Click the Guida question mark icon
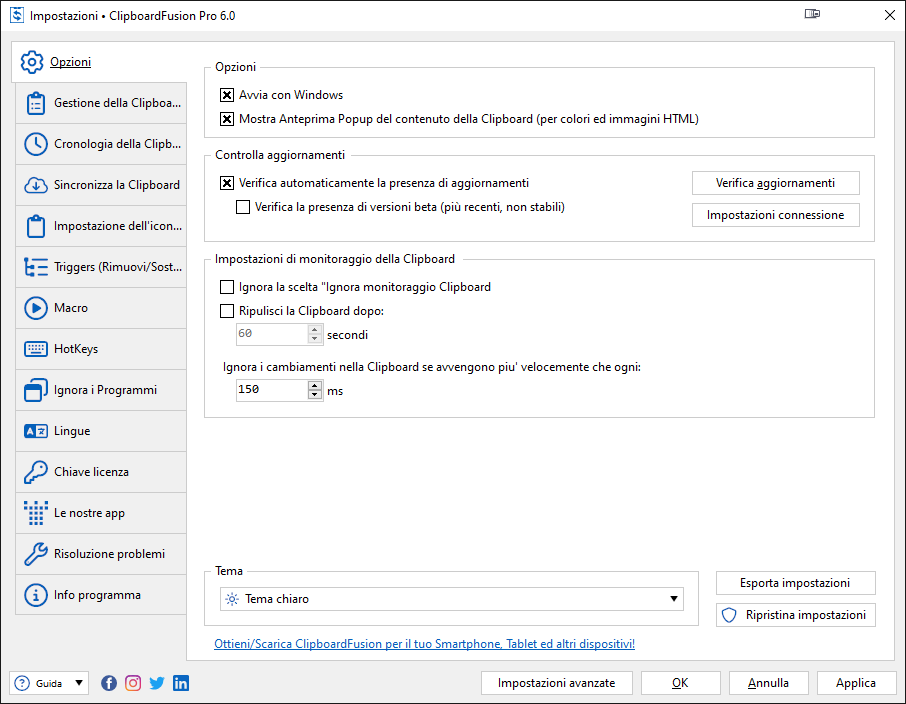Screen dimensions: 906x704 (22, 683)
